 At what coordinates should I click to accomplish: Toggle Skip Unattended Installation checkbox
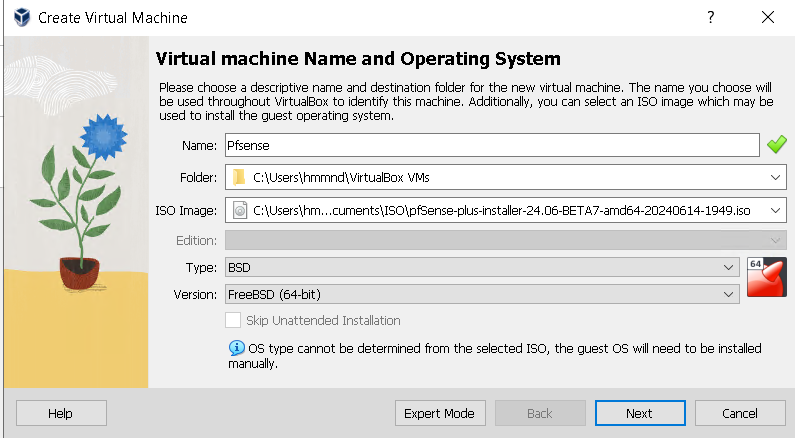click(x=233, y=320)
